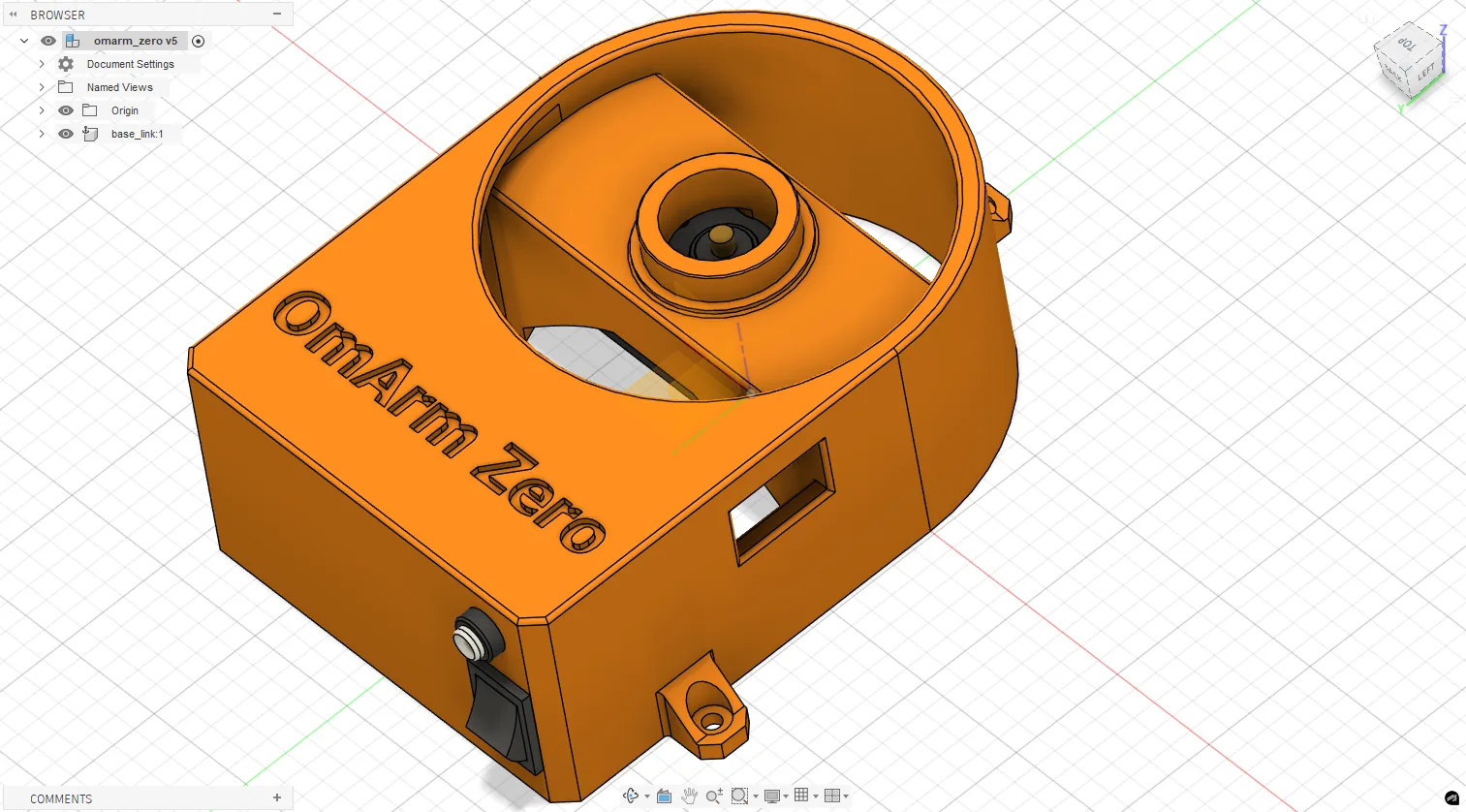
Task: Click the Grid and Snaps icon
Action: pyautogui.click(x=801, y=796)
